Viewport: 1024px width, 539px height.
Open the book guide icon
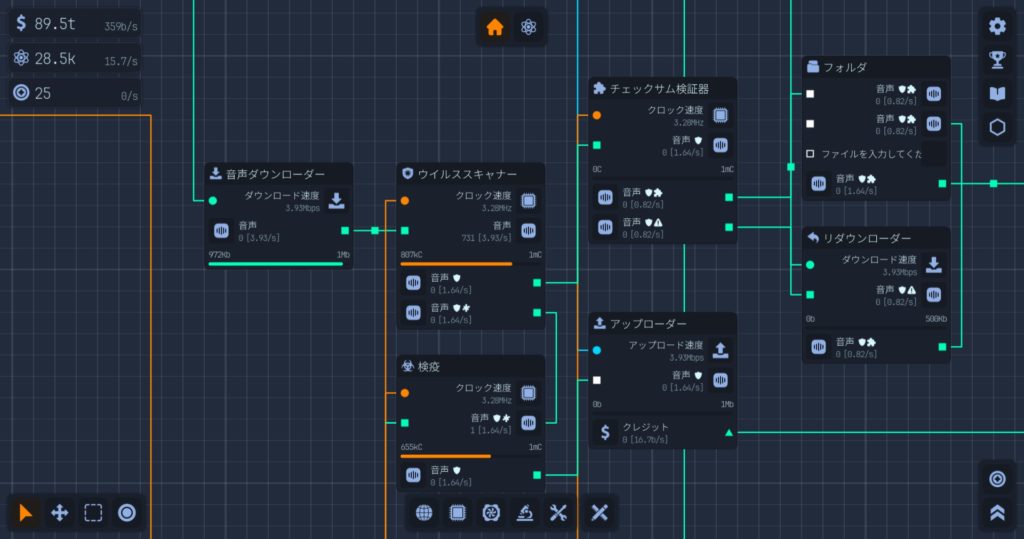coord(996,94)
